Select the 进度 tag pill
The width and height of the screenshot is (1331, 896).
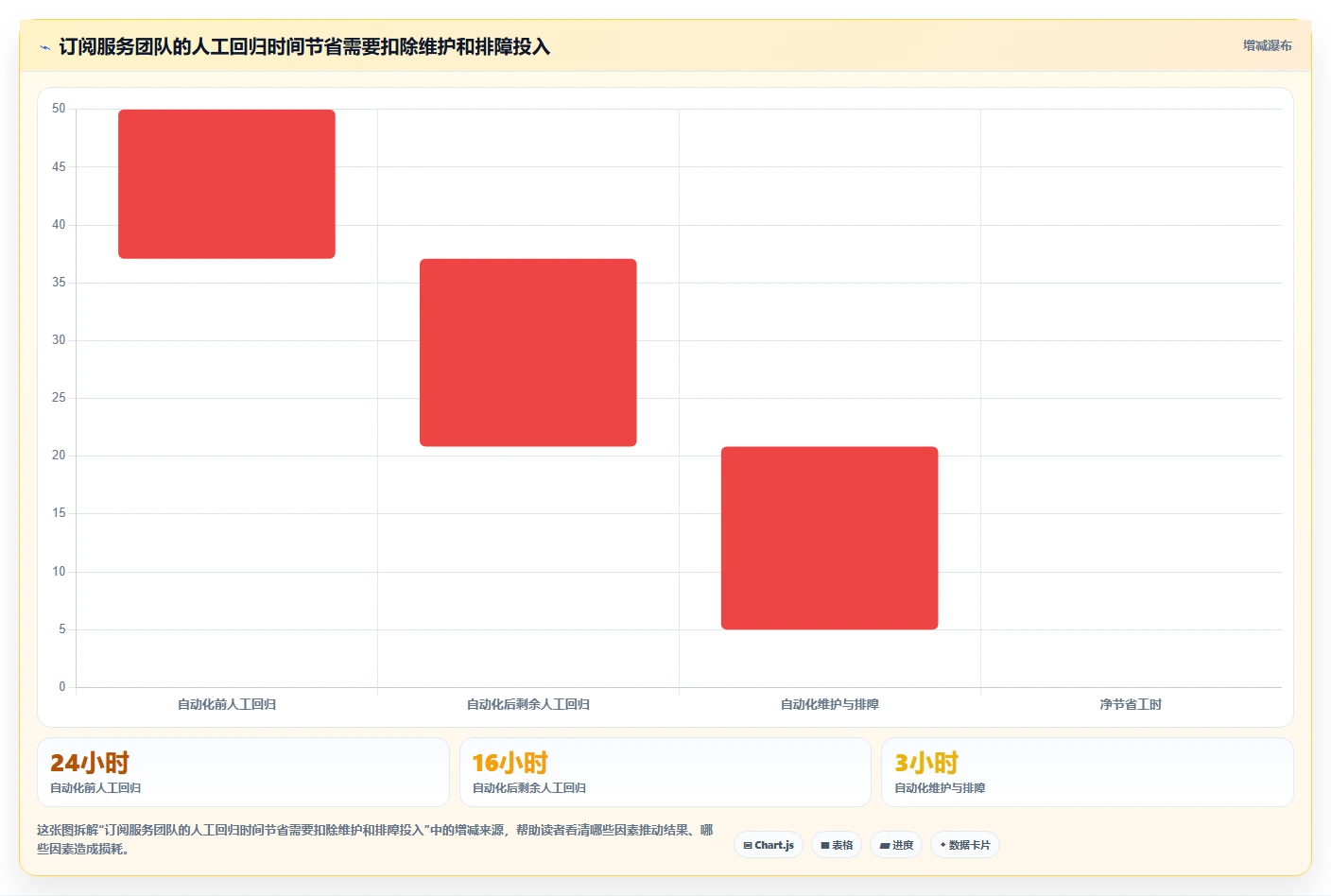(x=896, y=845)
